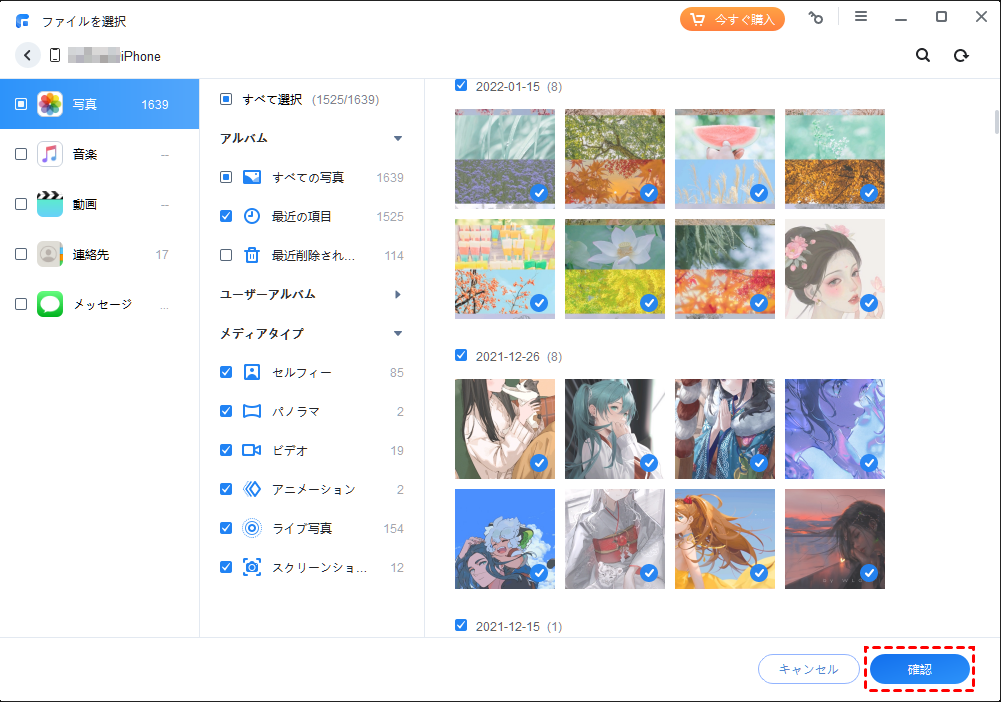Uncheck the 2021-12-15 date group checkbox

(x=461, y=625)
